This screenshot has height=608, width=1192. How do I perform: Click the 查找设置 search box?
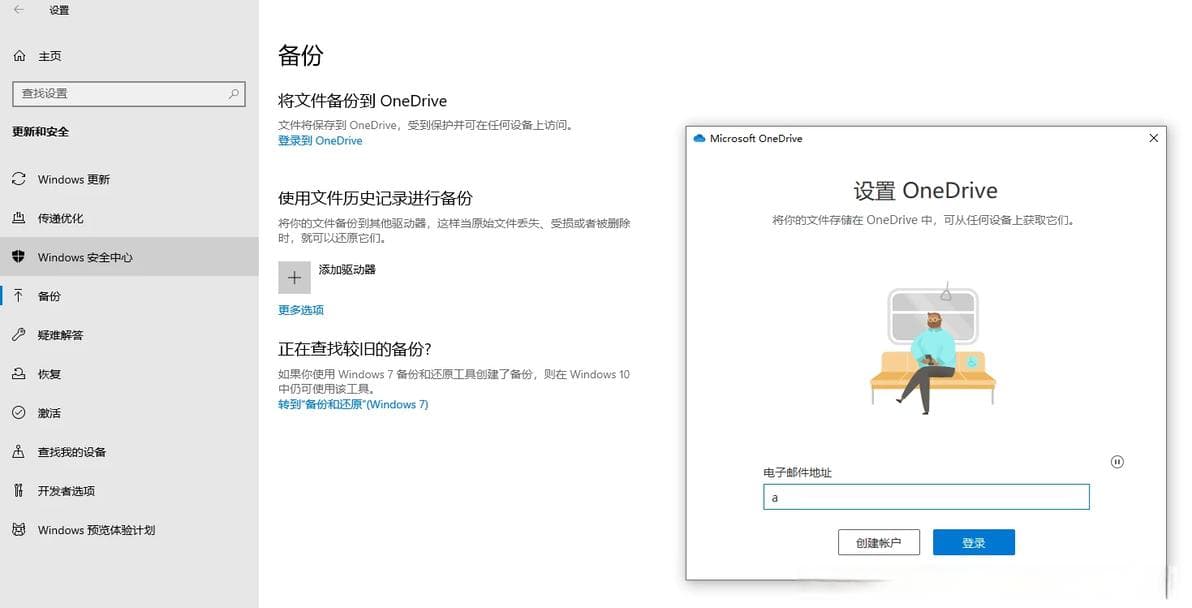point(129,93)
